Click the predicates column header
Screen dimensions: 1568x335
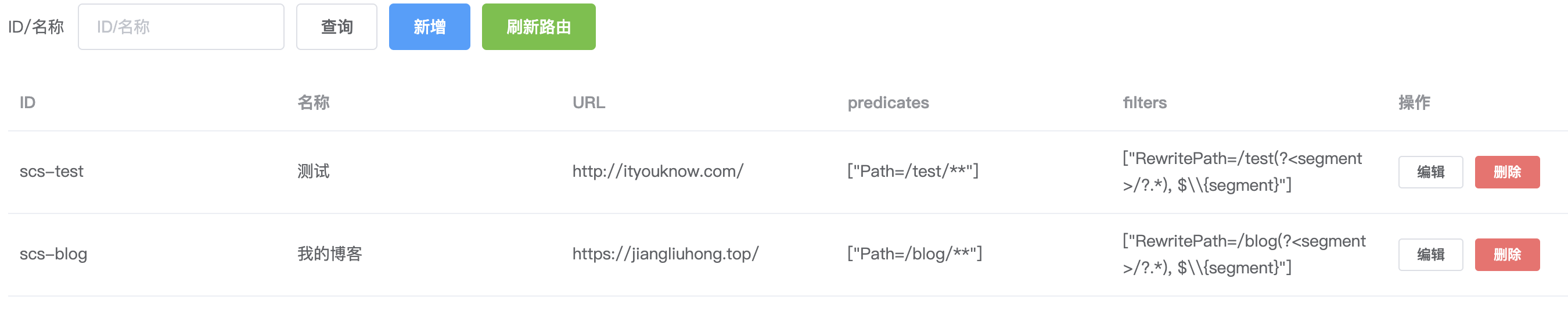pyautogui.click(x=887, y=102)
